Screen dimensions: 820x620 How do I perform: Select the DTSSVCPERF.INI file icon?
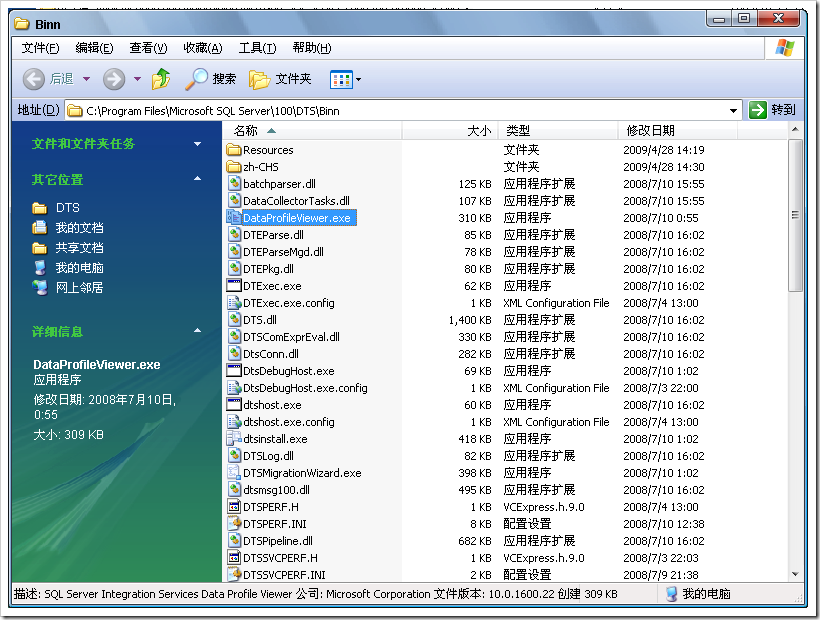click(x=234, y=575)
